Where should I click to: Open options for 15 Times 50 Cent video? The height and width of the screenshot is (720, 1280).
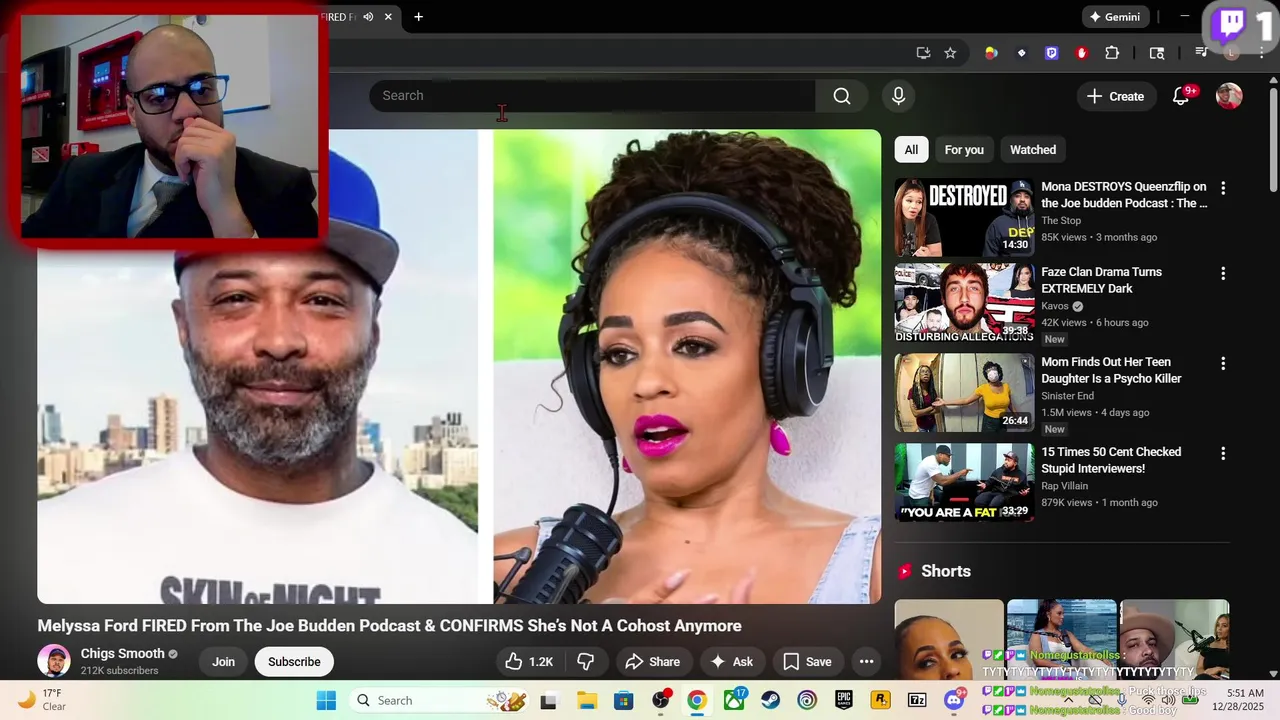click(x=1222, y=453)
